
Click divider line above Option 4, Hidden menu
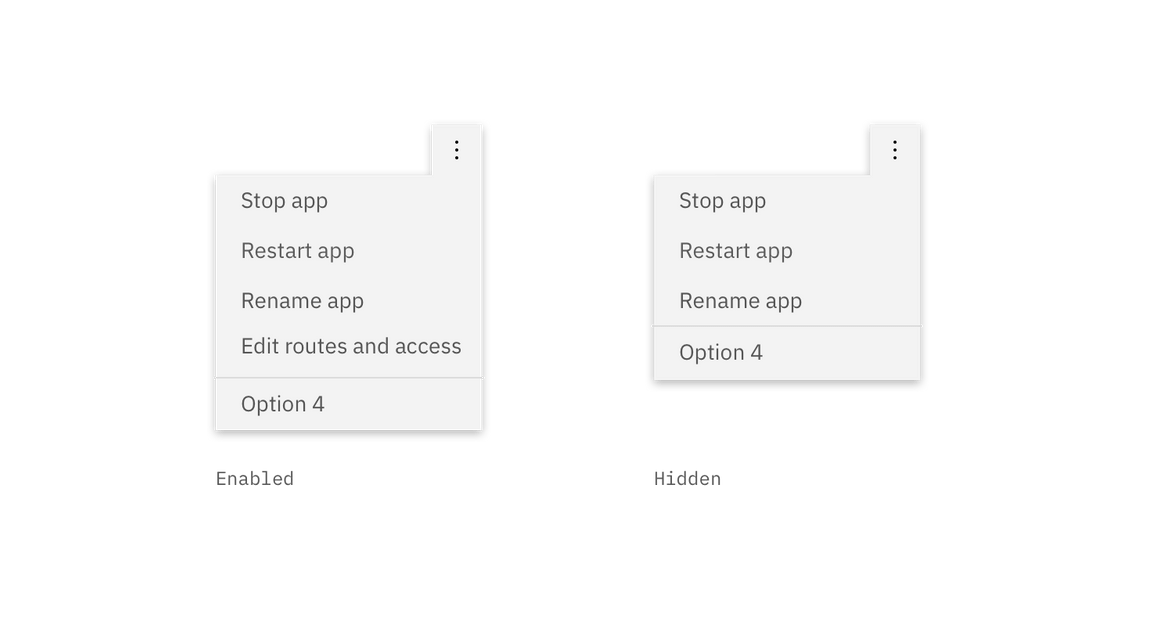787,326
